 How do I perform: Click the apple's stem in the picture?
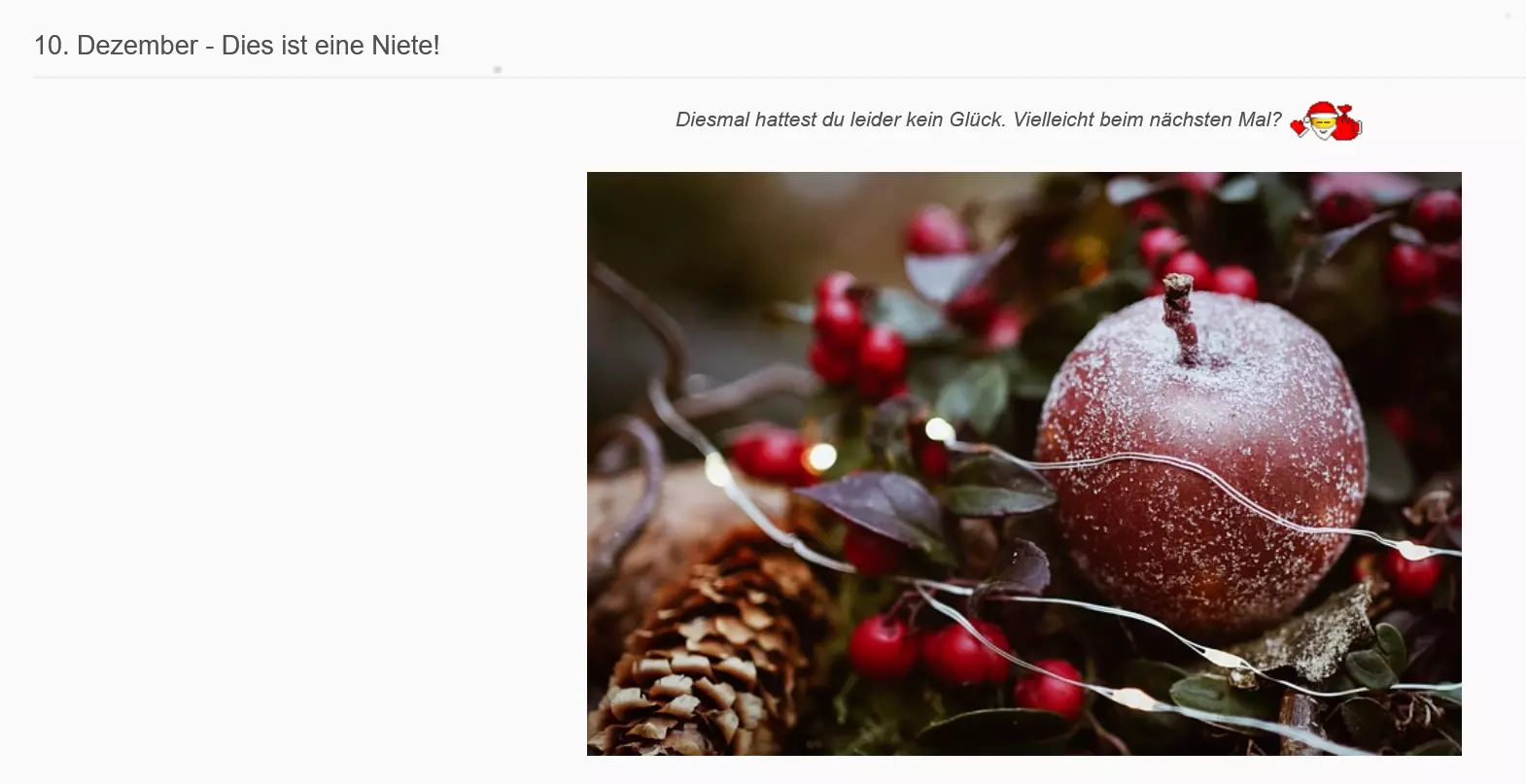pos(1183,316)
